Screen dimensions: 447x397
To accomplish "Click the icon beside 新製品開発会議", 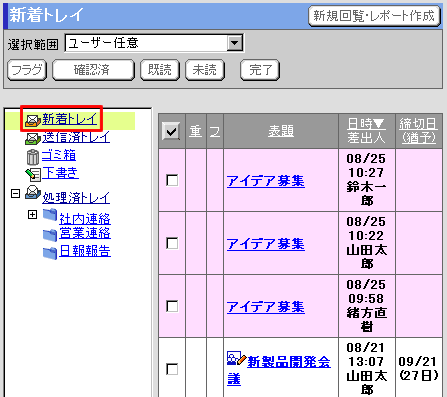I will click(x=236, y=358).
